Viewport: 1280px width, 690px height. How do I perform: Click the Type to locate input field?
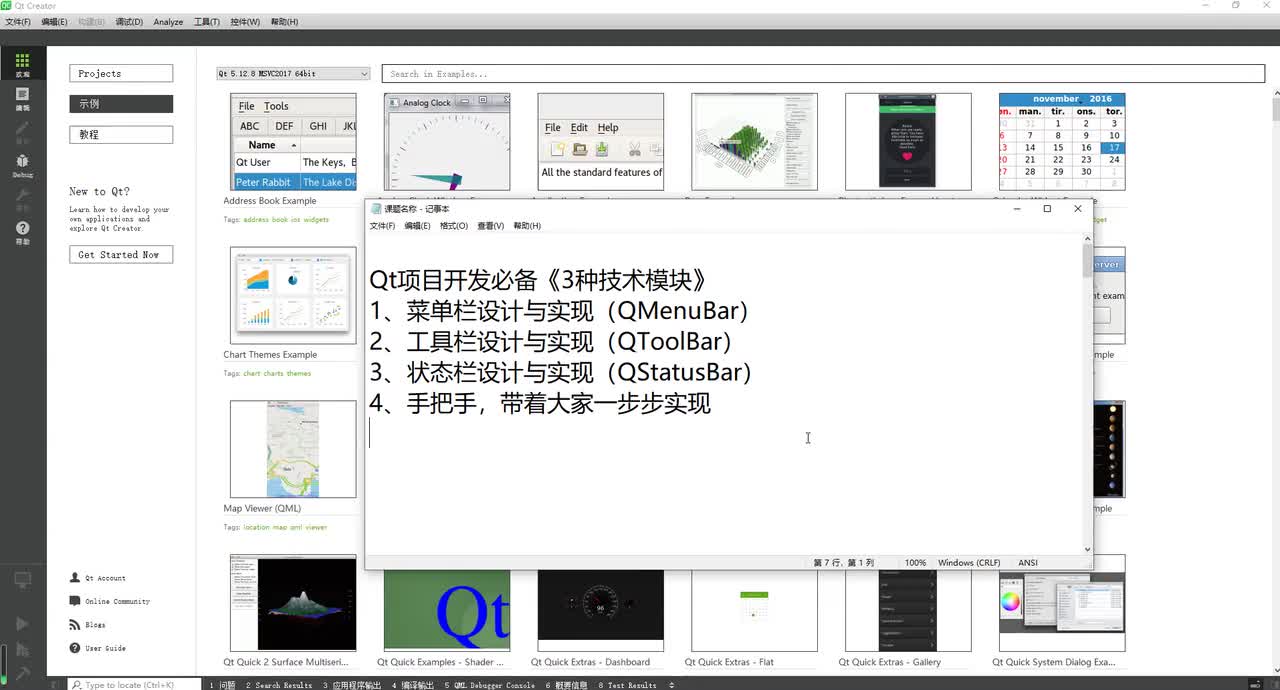click(136, 685)
